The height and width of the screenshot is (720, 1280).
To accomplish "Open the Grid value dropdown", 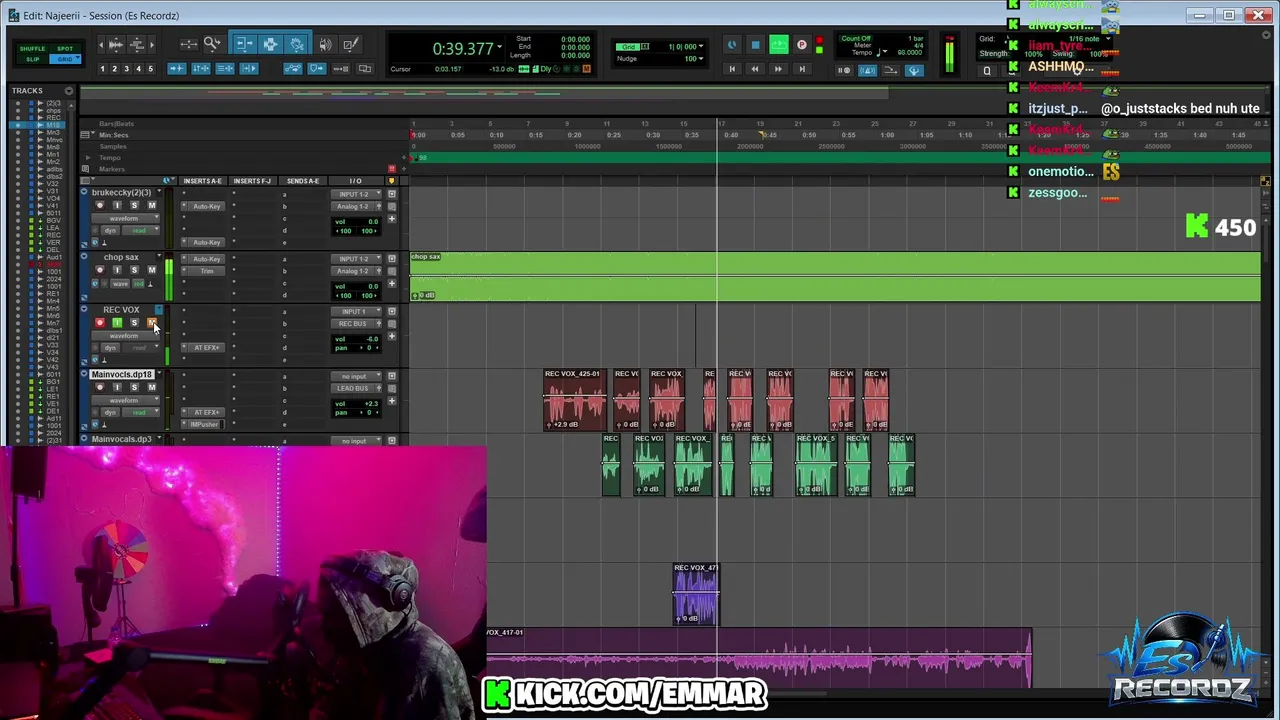I will coord(702,47).
